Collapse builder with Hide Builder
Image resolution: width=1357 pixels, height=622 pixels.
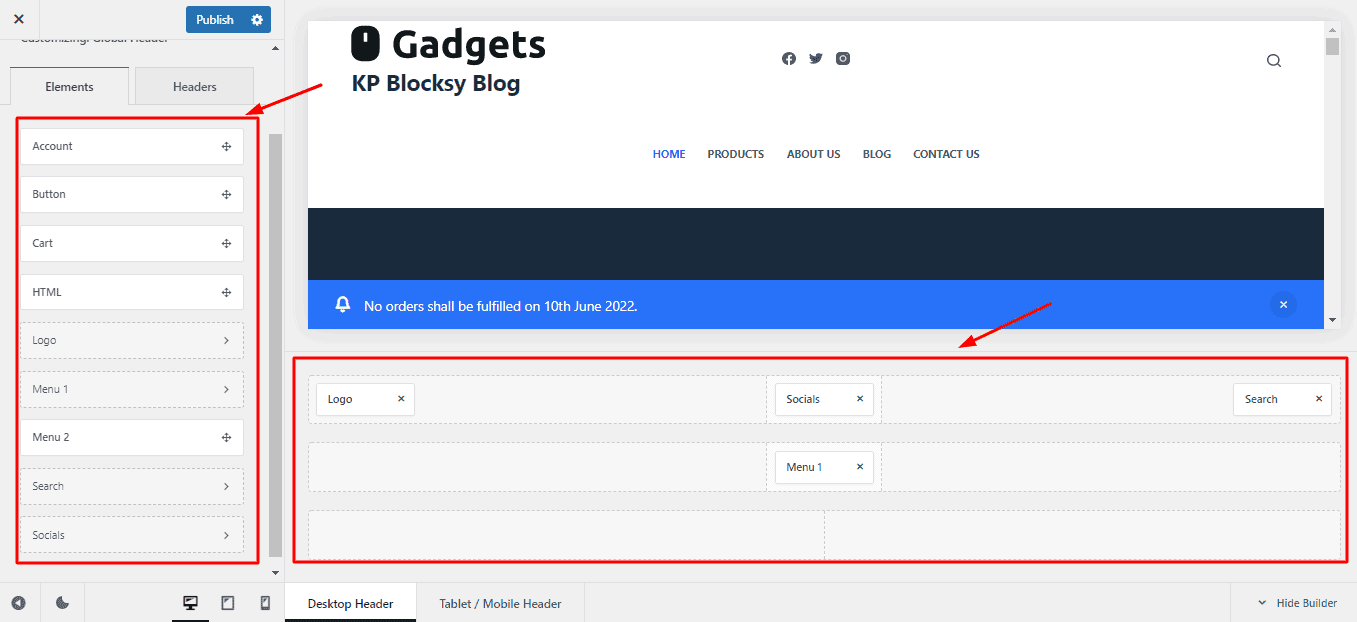coord(1297,603)
